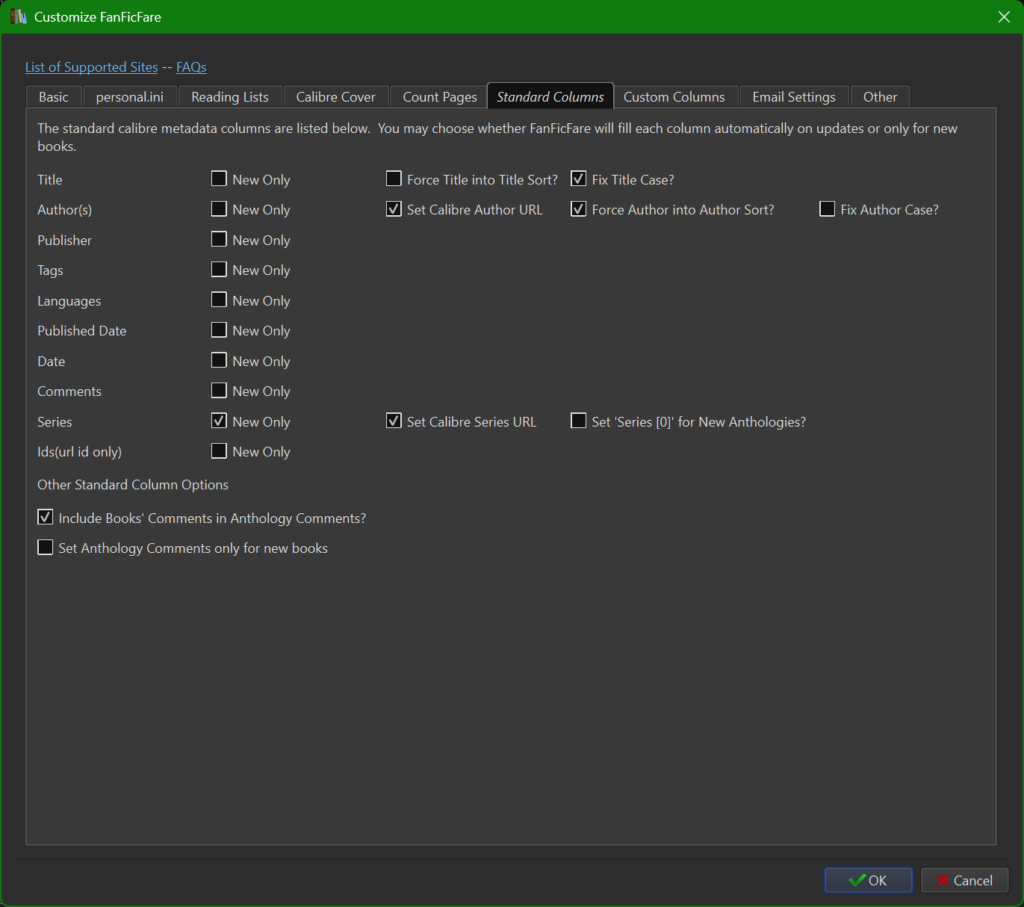Check Force Title into Title Sort
This screenshot has height=907, width=1024.
coord(393,178)
